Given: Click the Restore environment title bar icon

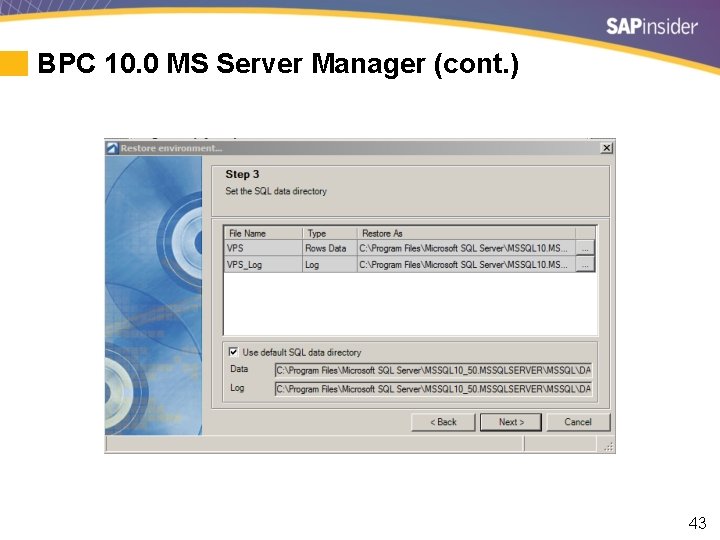Looking at the screenshot, I should point(112,148).
